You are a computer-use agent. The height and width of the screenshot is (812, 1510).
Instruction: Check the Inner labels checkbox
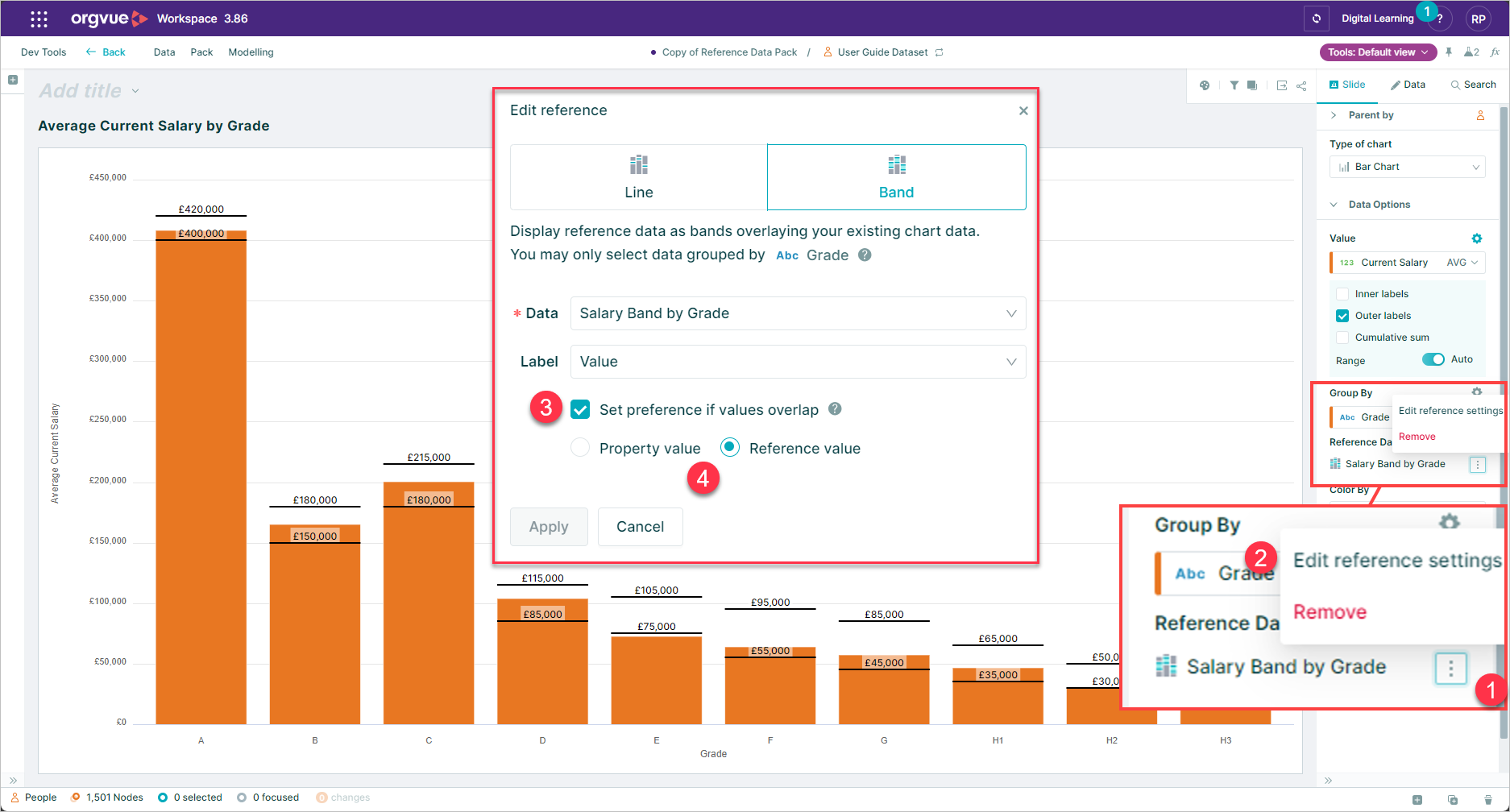[1342, 293]
